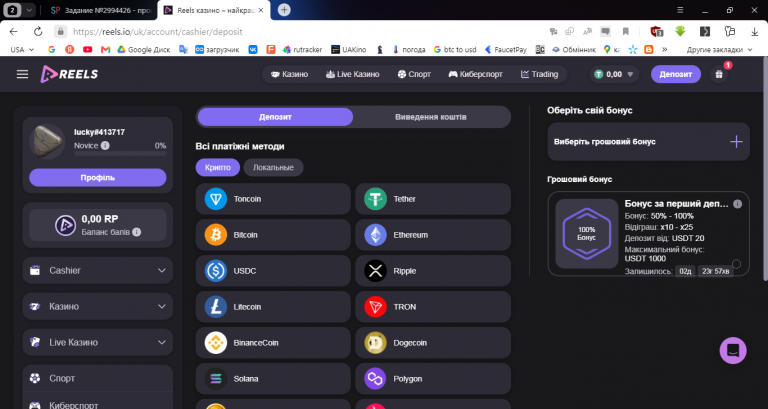Go to Спорт in top navigation
The height and width of the screenshot is (409, 768).
(414, 74)
